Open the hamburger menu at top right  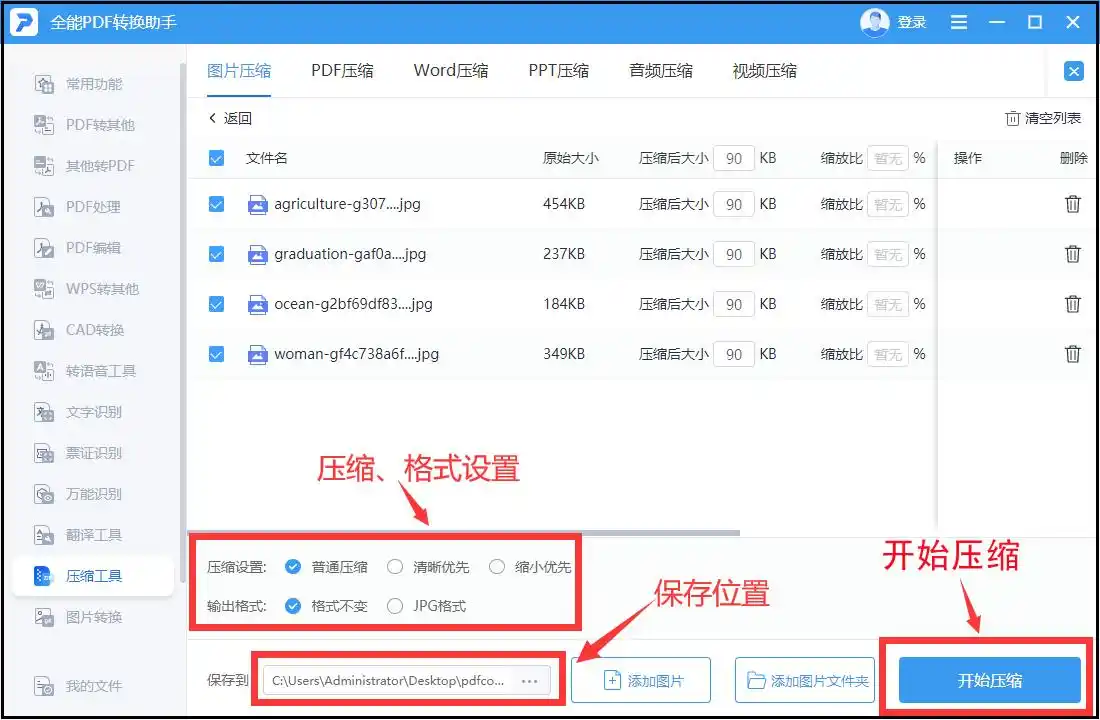pyautogui.click(x=958, y=21)
